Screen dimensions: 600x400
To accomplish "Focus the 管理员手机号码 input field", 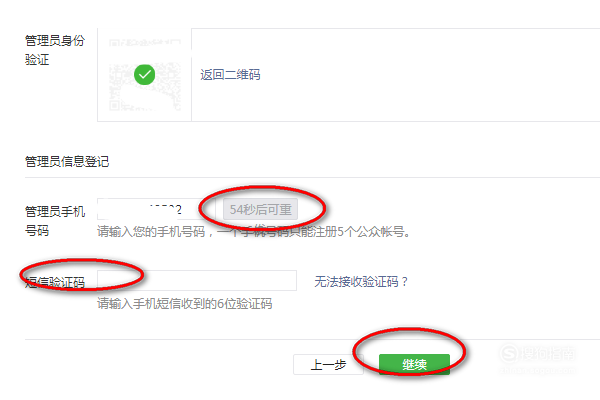I will pyautogui.click(x=156, y=209).
